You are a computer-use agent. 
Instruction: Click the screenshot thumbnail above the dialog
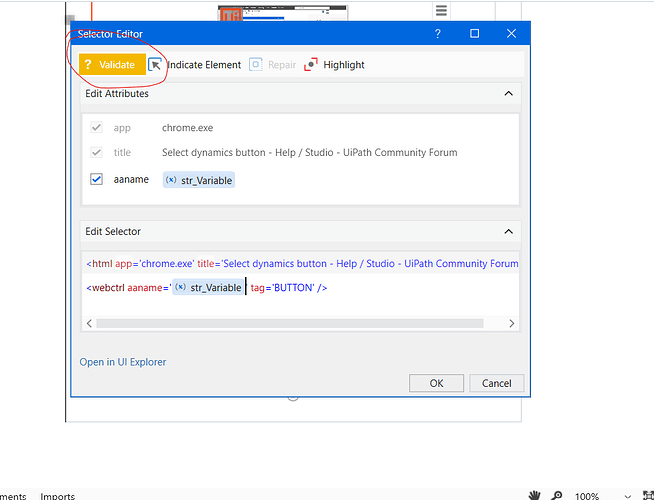click(x=283, y=13)
